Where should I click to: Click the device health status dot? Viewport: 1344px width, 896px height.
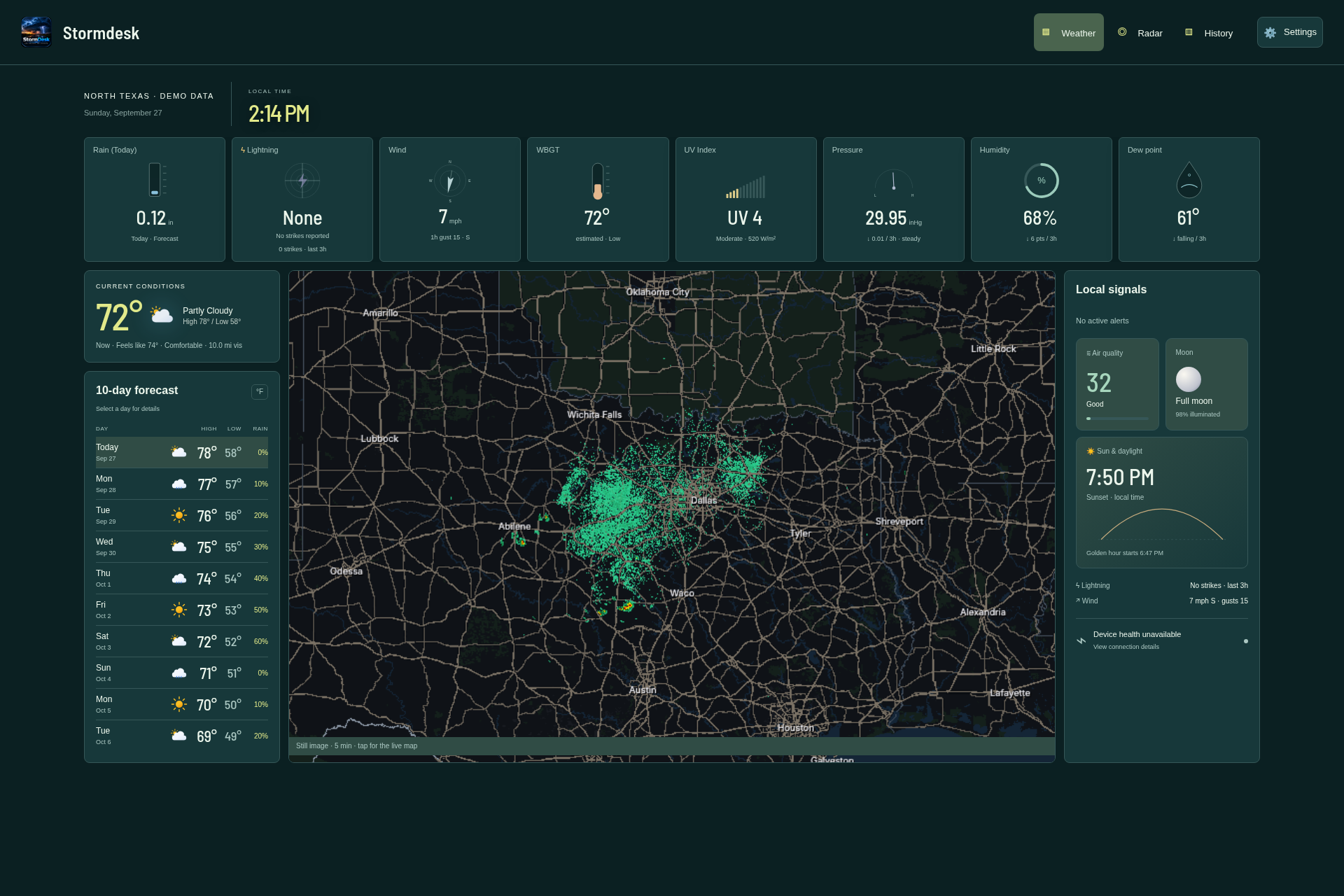1245,641
